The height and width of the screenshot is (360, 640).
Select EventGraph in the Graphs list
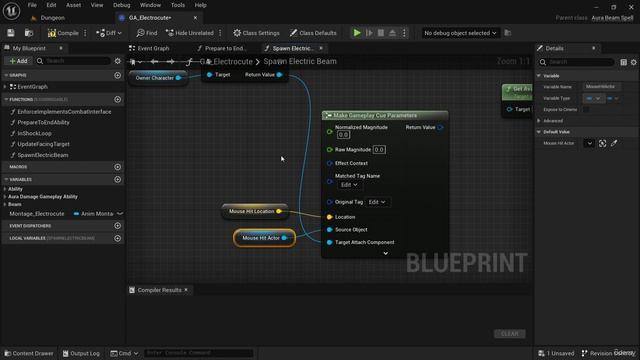(32, 87)
